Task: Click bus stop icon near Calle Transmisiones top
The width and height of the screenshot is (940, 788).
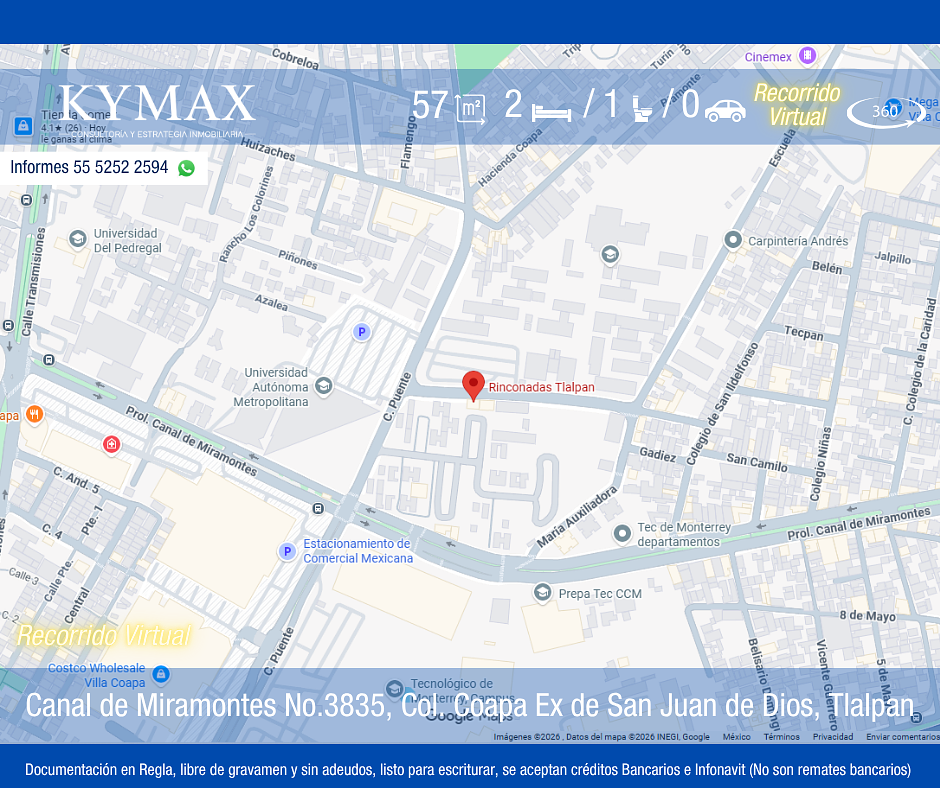Action: tap(26, 200)
